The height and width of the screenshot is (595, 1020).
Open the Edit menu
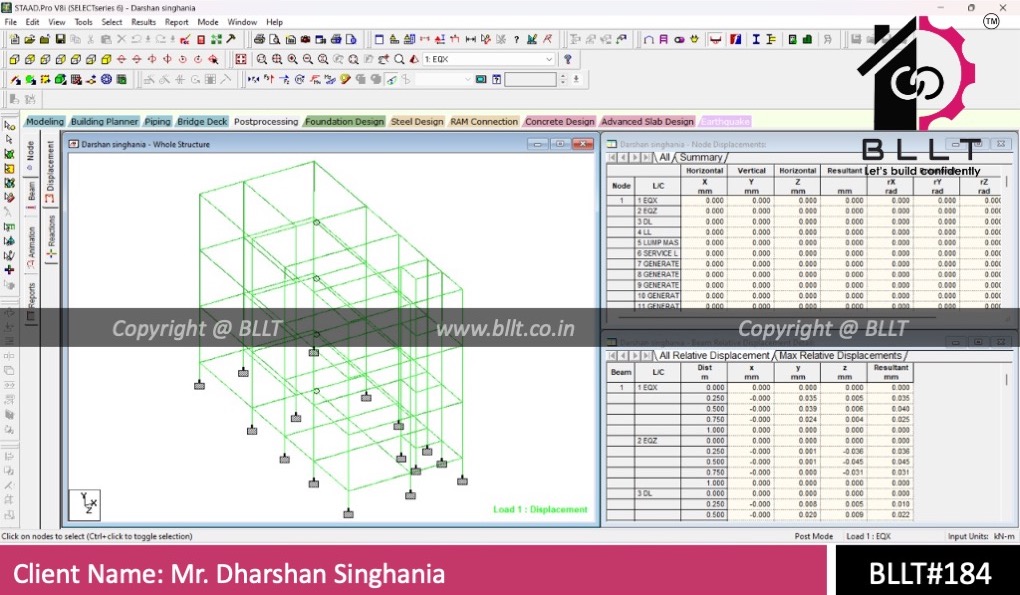click(x=33, y=21)
